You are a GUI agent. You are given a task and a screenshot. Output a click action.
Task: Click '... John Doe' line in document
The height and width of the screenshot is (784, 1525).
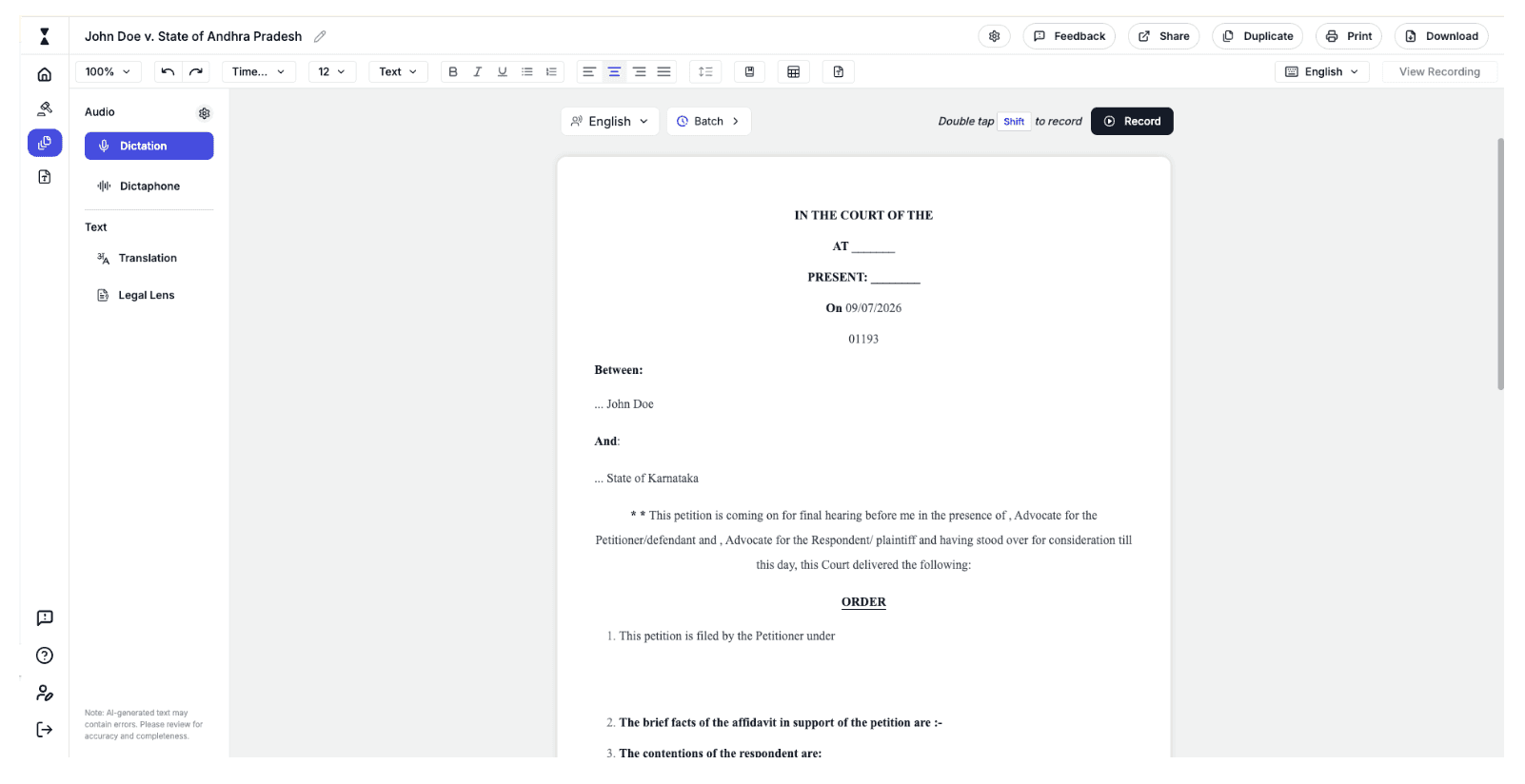pos(624,404)
